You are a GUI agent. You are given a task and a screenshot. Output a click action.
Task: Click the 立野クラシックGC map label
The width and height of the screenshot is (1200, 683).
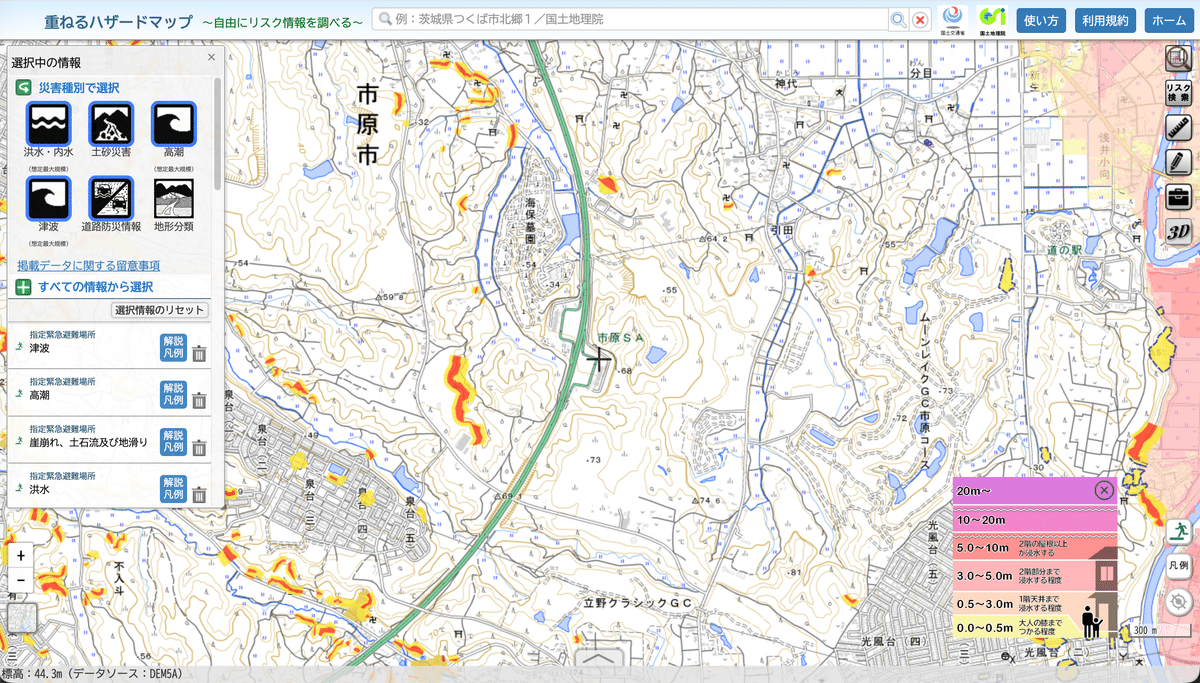[638, 604]
